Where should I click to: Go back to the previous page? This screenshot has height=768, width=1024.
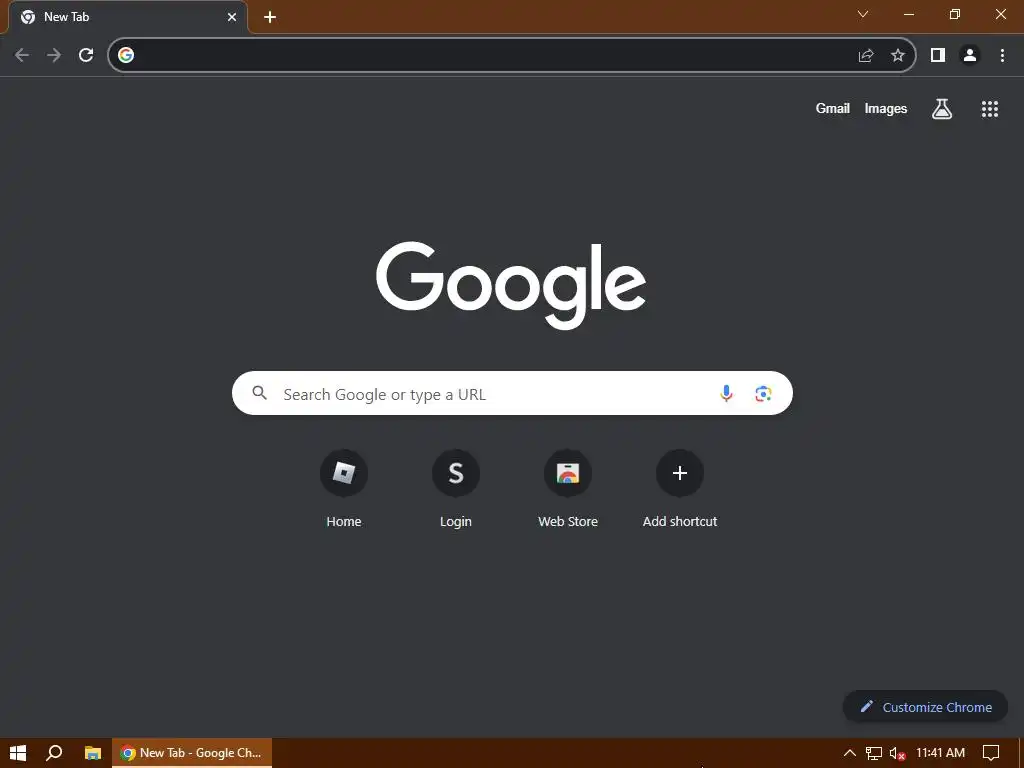coord(22,56)
